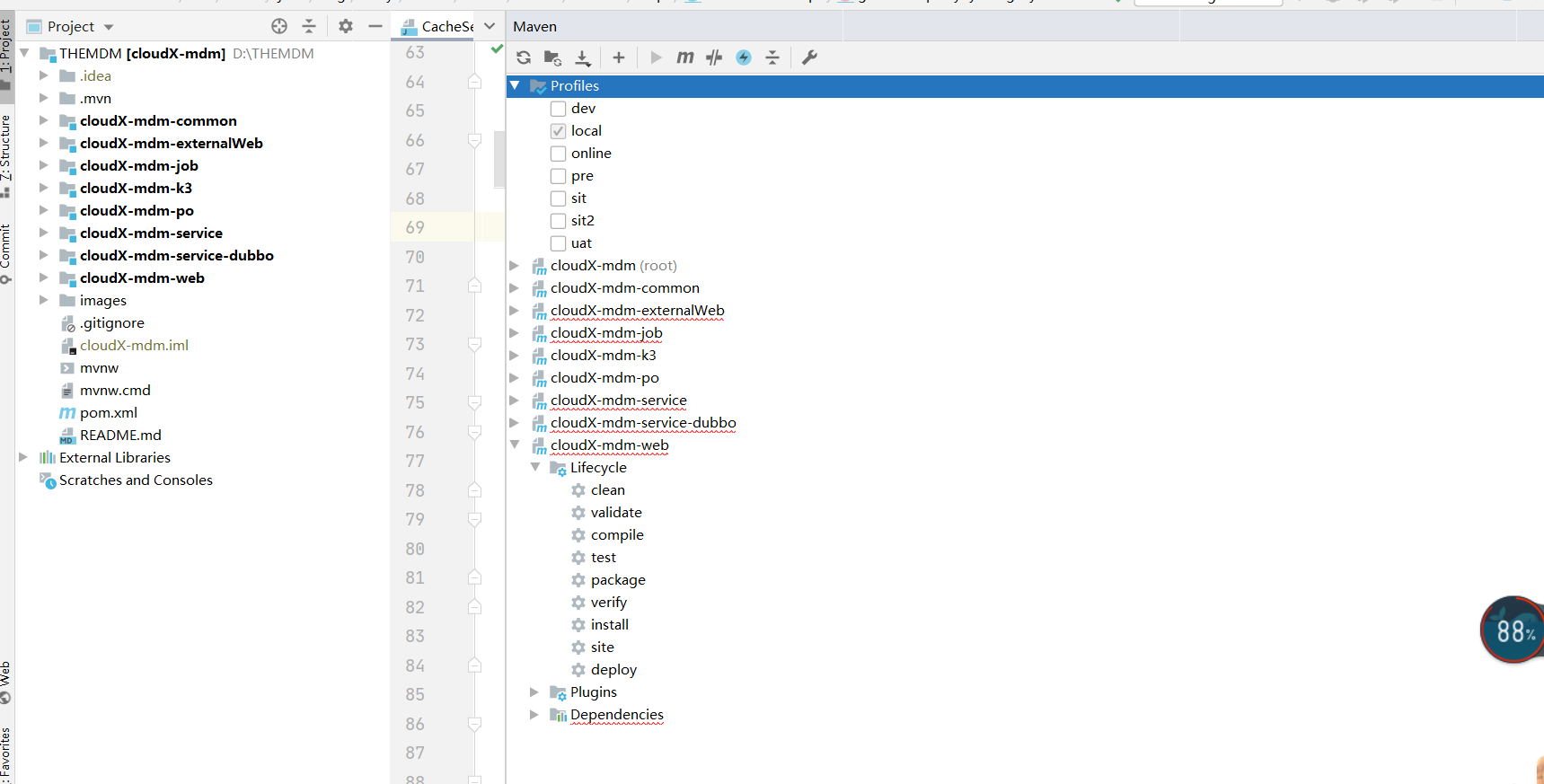
Task: Expand the Dependencies node
Action: point(534,715)
